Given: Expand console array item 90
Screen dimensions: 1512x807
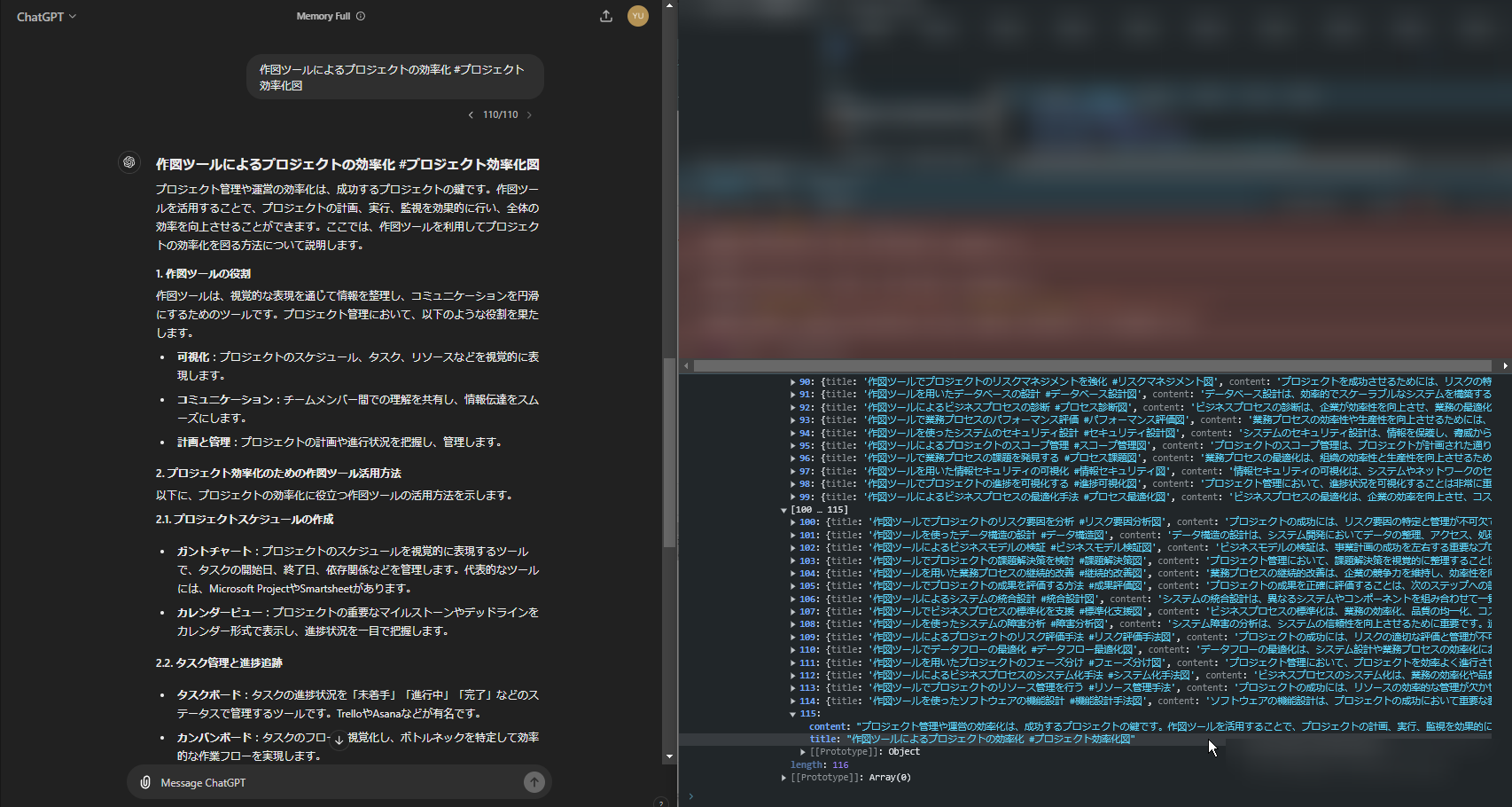Looking at the screenshot, I should pos(793,382).
